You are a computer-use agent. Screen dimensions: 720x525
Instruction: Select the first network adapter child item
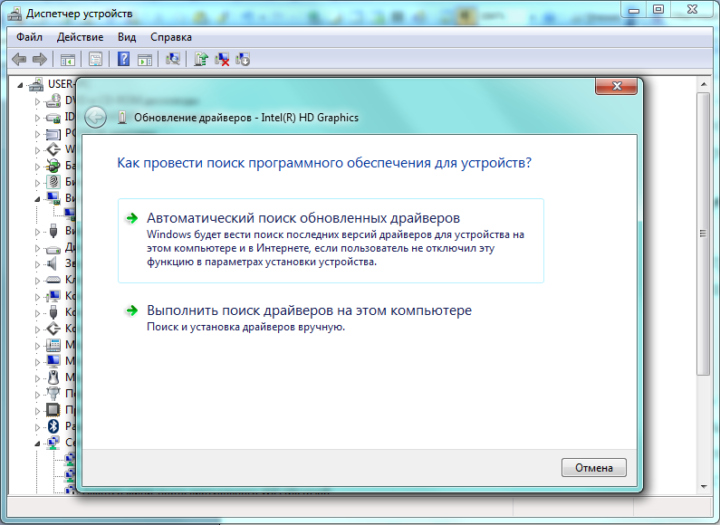(x=70, y=459)
